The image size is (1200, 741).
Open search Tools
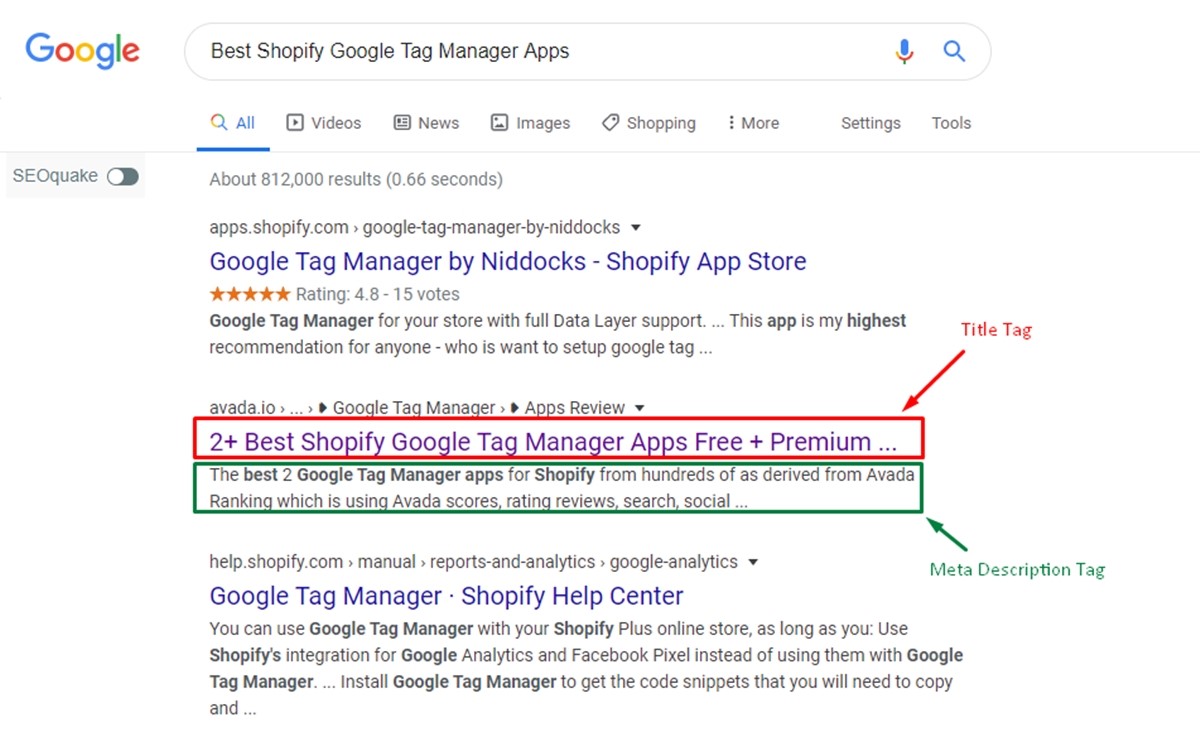coord(951,123)
